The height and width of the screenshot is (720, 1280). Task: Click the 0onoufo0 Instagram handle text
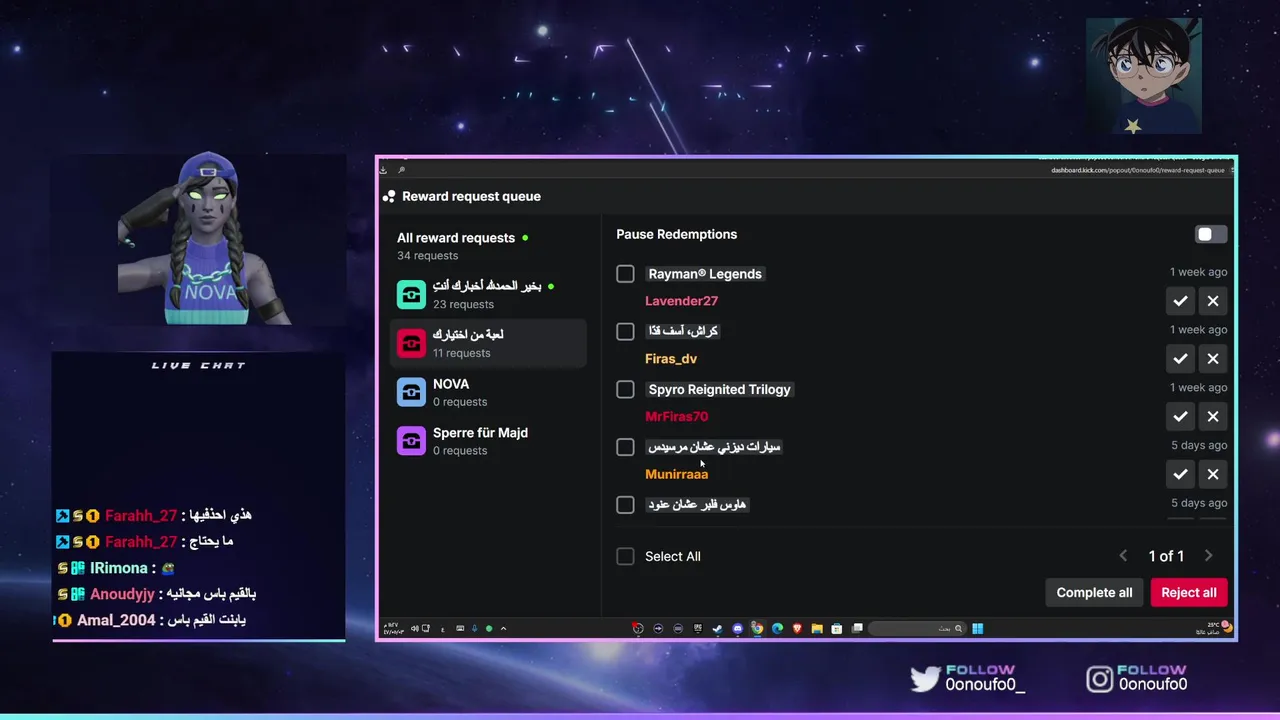pyautogui.click(x=1153, y=685)
